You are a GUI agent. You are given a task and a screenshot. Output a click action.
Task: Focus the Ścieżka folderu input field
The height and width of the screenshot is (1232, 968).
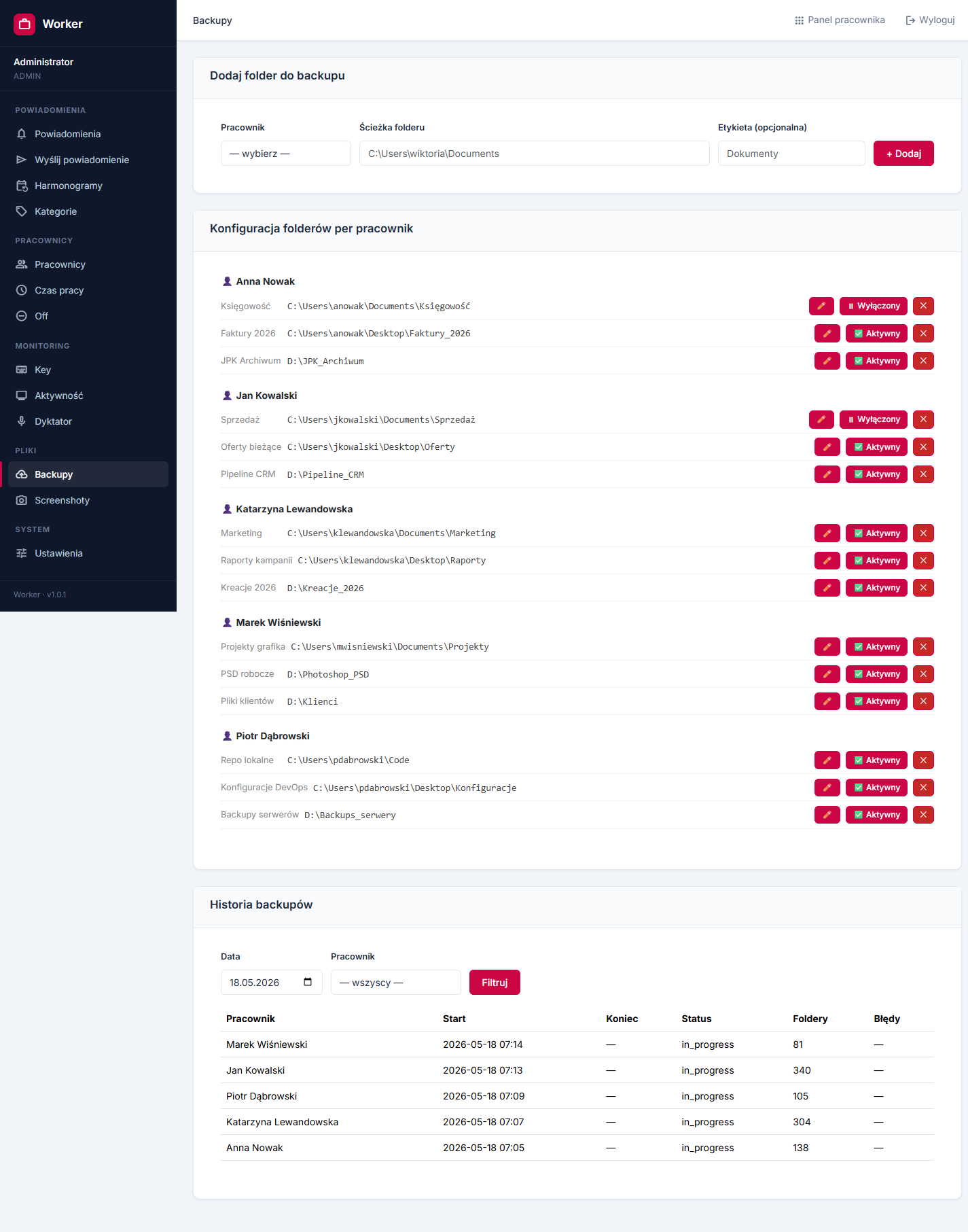(x=535, y=154)
